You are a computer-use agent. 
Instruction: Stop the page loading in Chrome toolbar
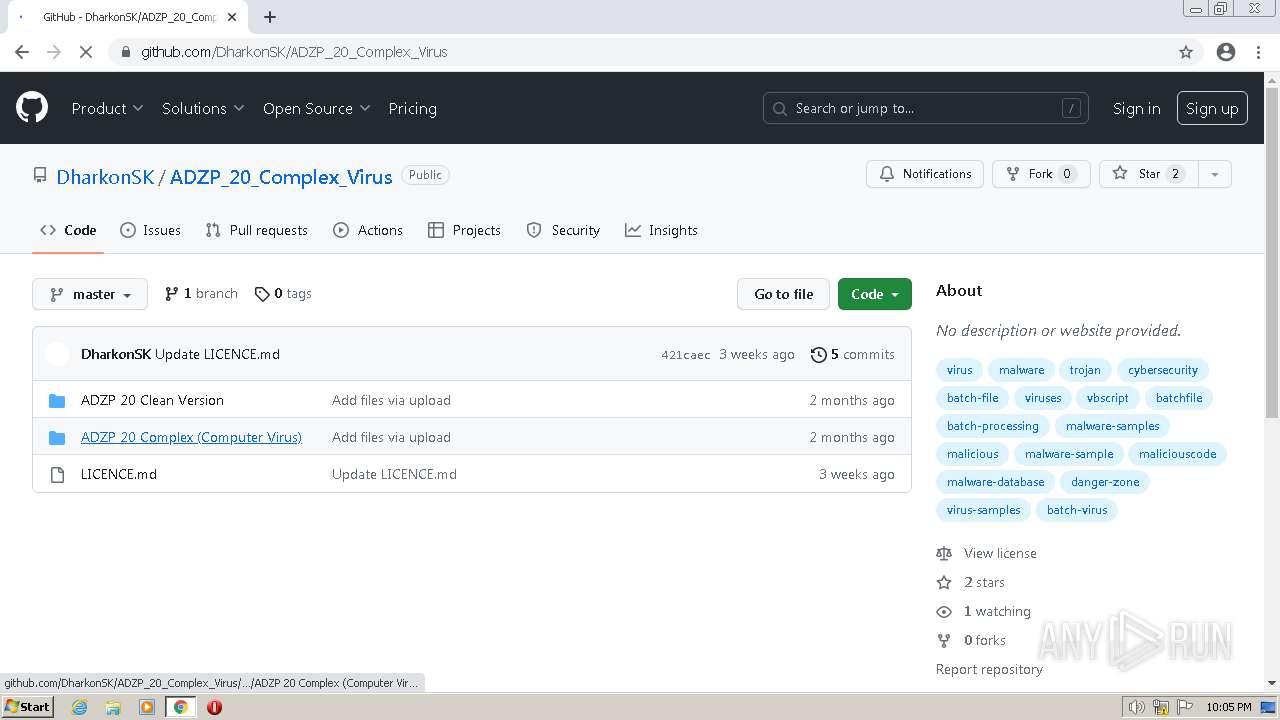click(86, 52)
